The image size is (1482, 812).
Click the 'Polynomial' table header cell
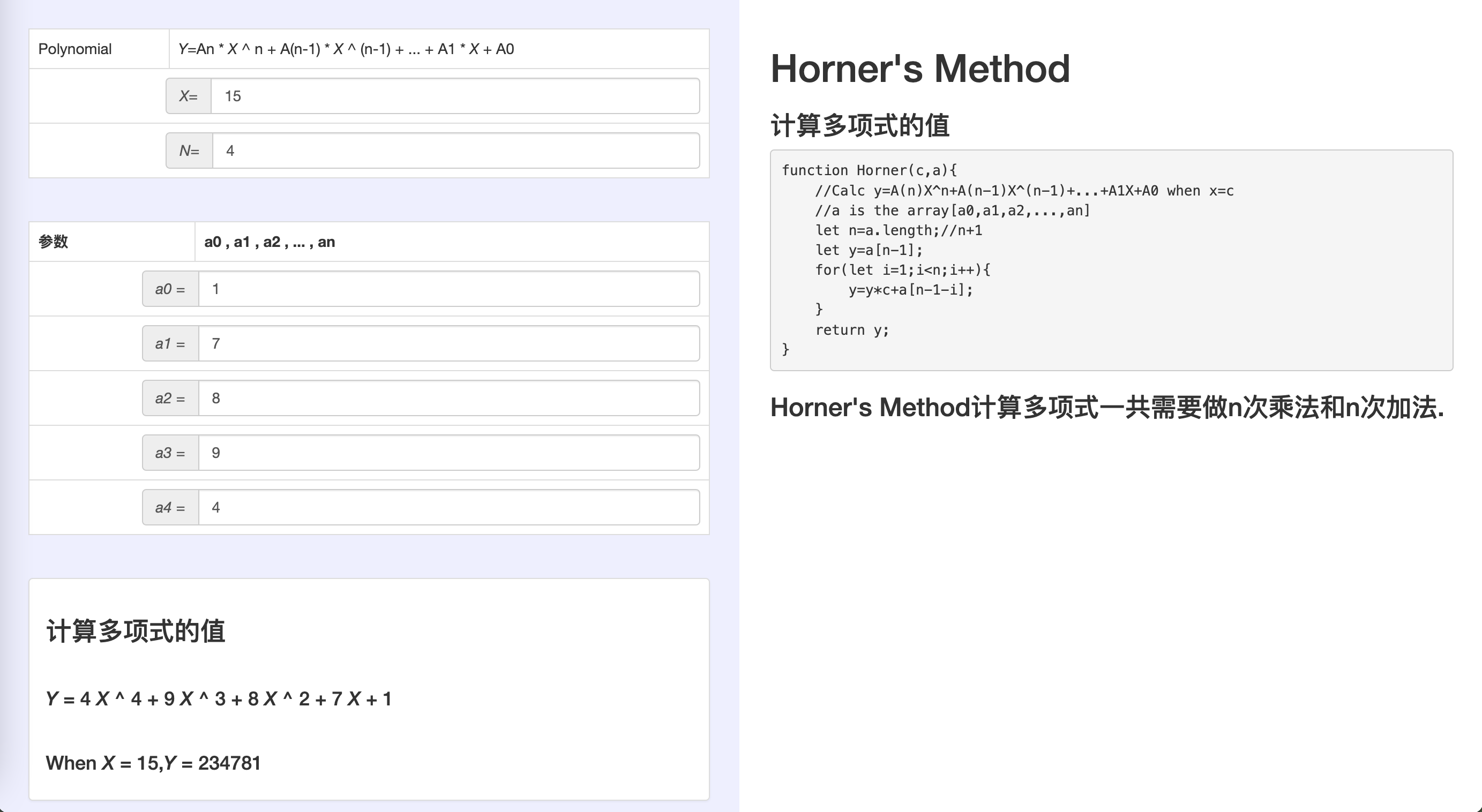(x=99, y=49)
